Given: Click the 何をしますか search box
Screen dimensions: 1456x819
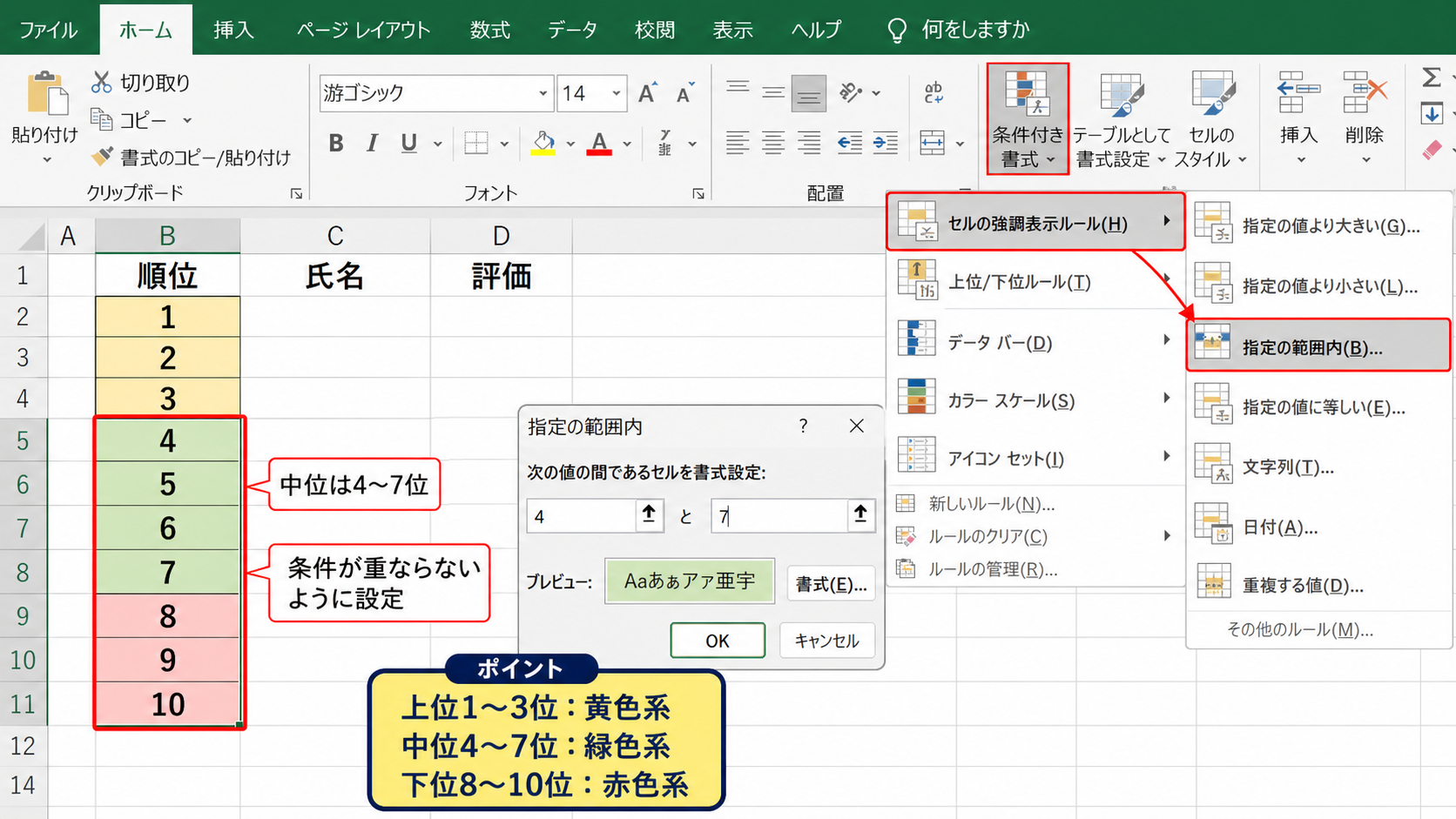Looking at the screenshot, I should (958, 30).
